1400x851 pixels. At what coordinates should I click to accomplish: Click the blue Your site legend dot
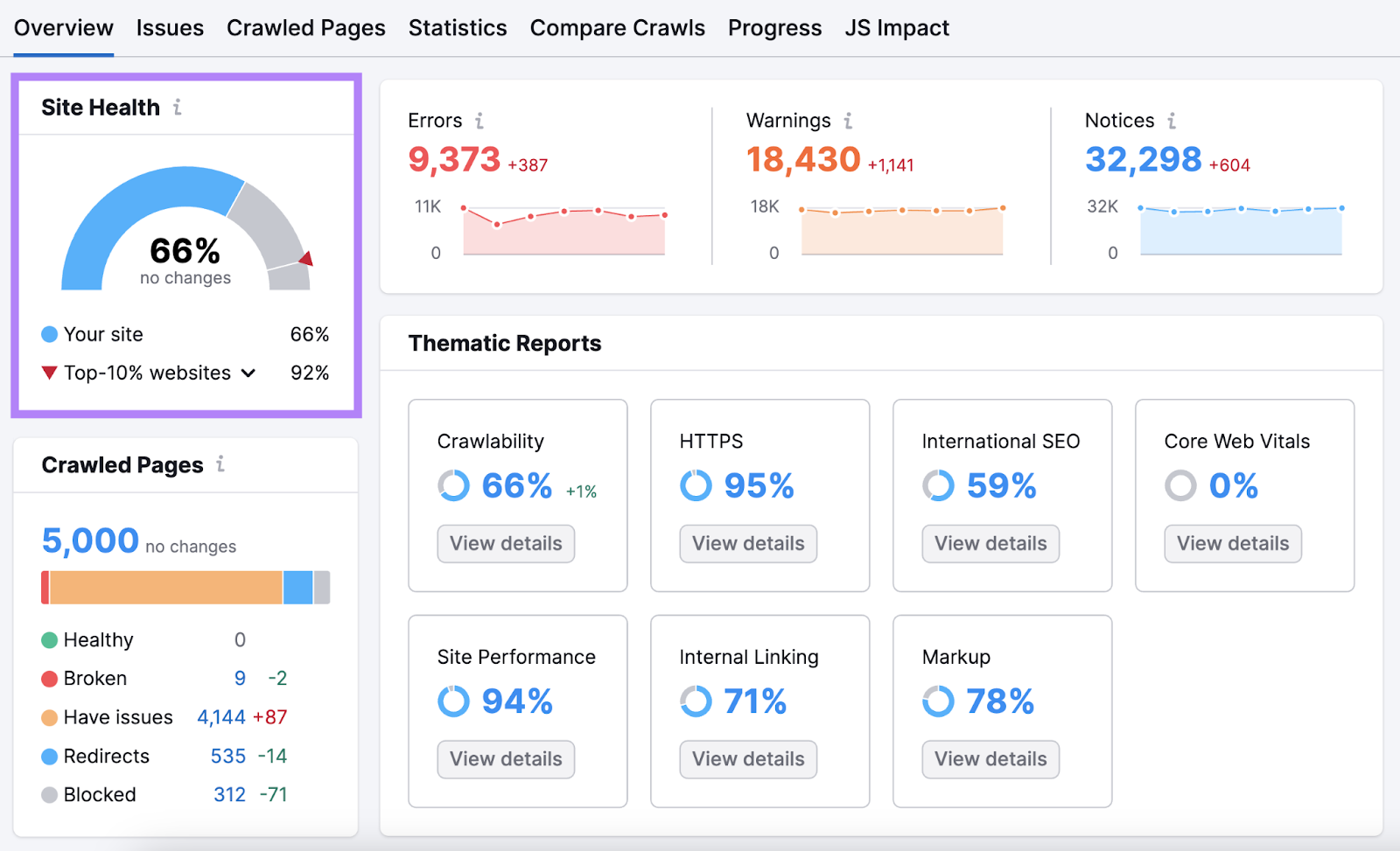pyautogui.click(x=50, y=334)
